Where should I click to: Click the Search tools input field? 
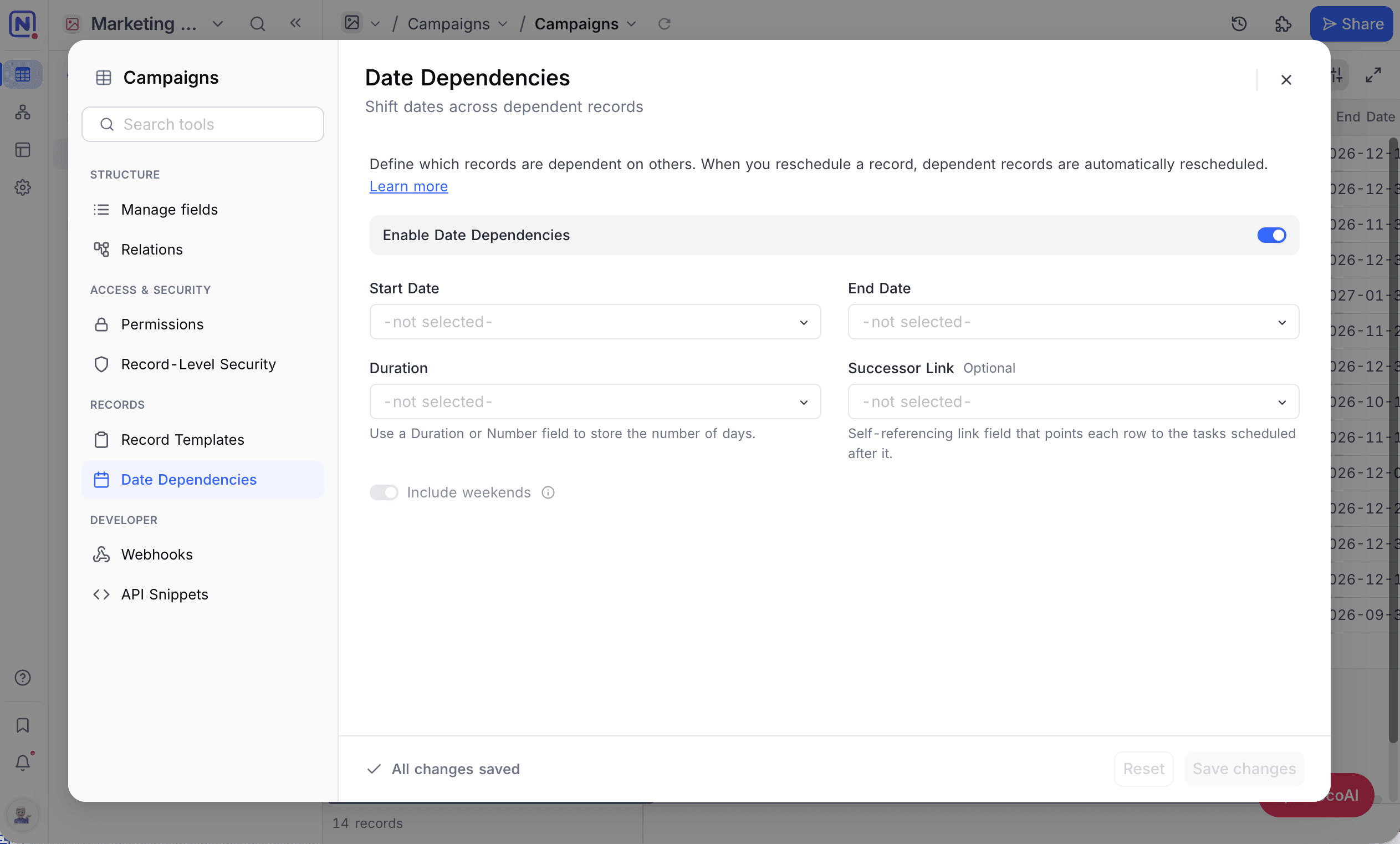[203, 124]
